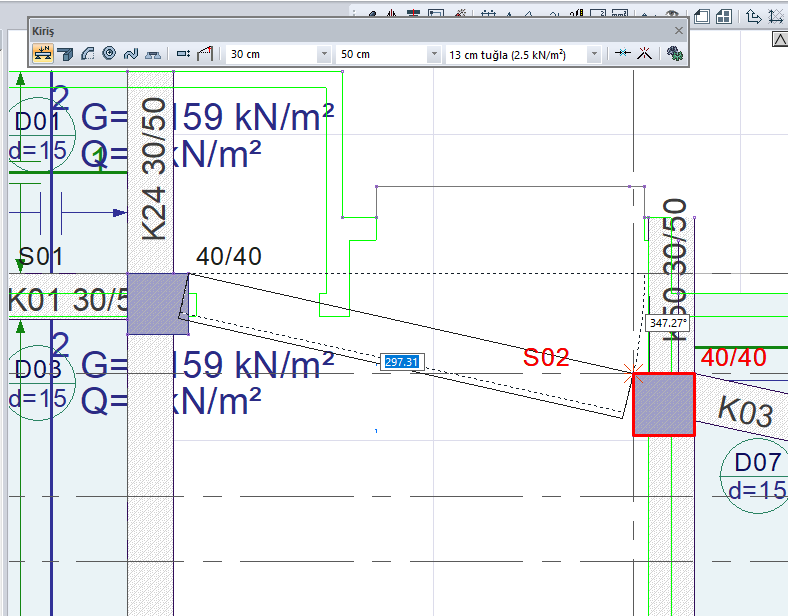788x616 pixels.
Task: Click the beam with supports icon
Action: [153, 54]
